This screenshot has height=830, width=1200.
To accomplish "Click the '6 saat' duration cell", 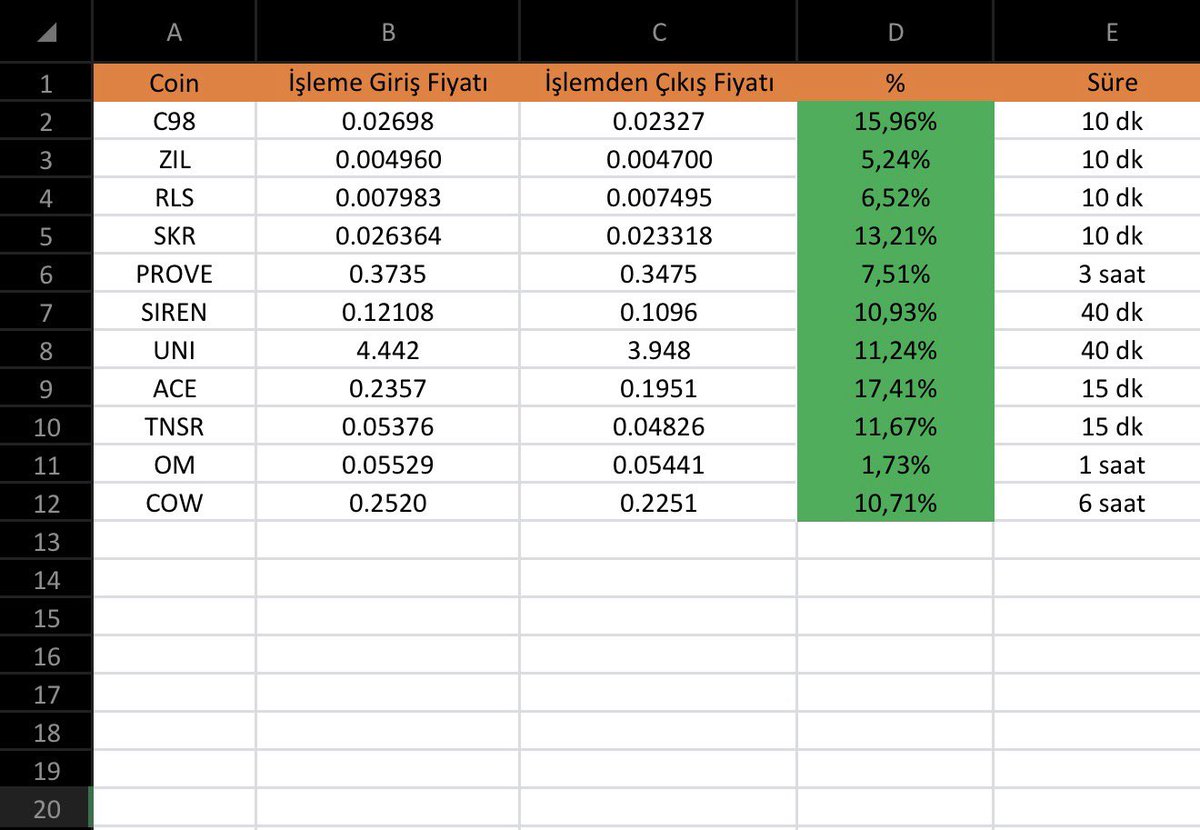I will pos(1097,503).
